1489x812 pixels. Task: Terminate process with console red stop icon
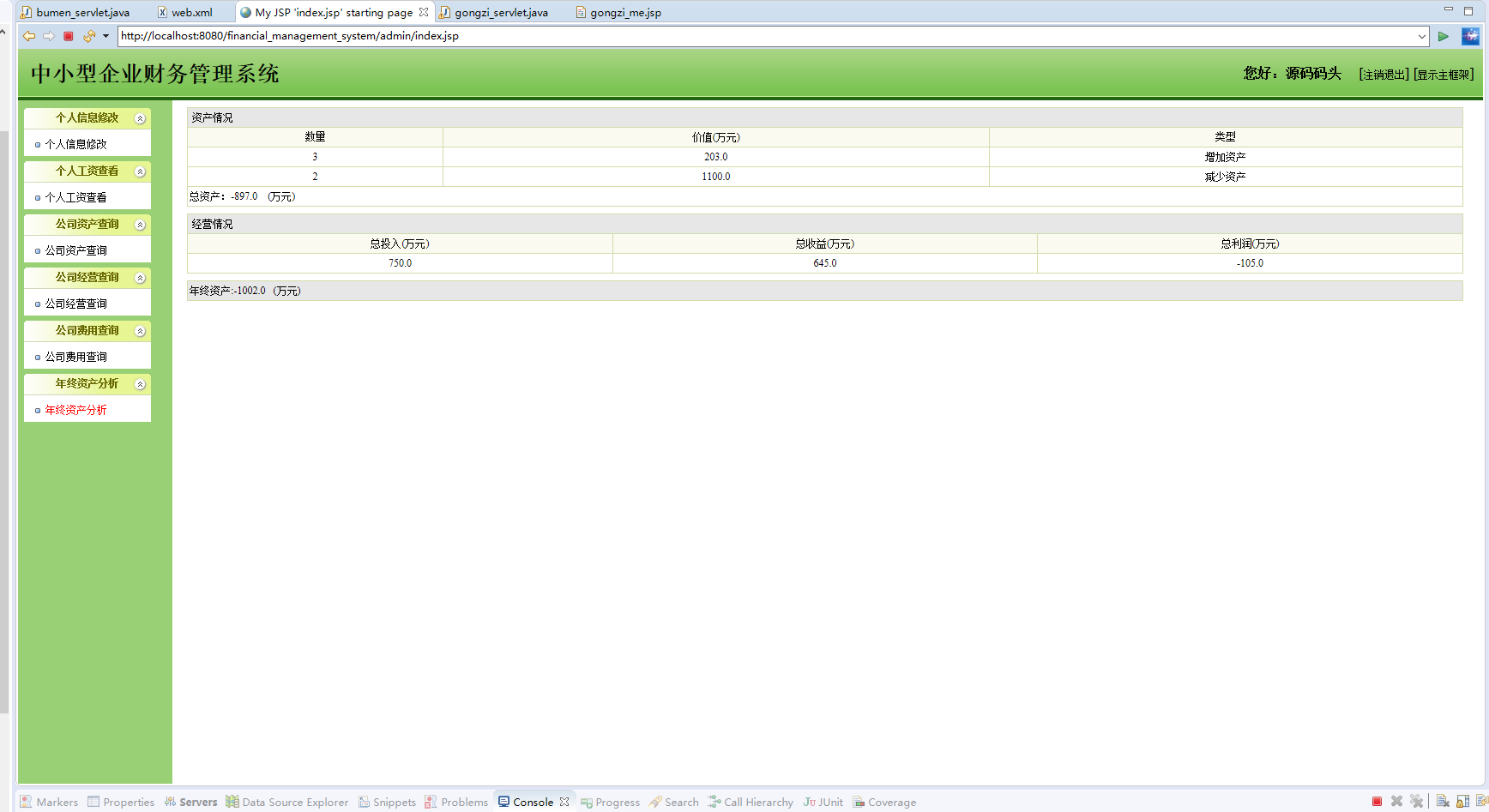point(1377,802)
